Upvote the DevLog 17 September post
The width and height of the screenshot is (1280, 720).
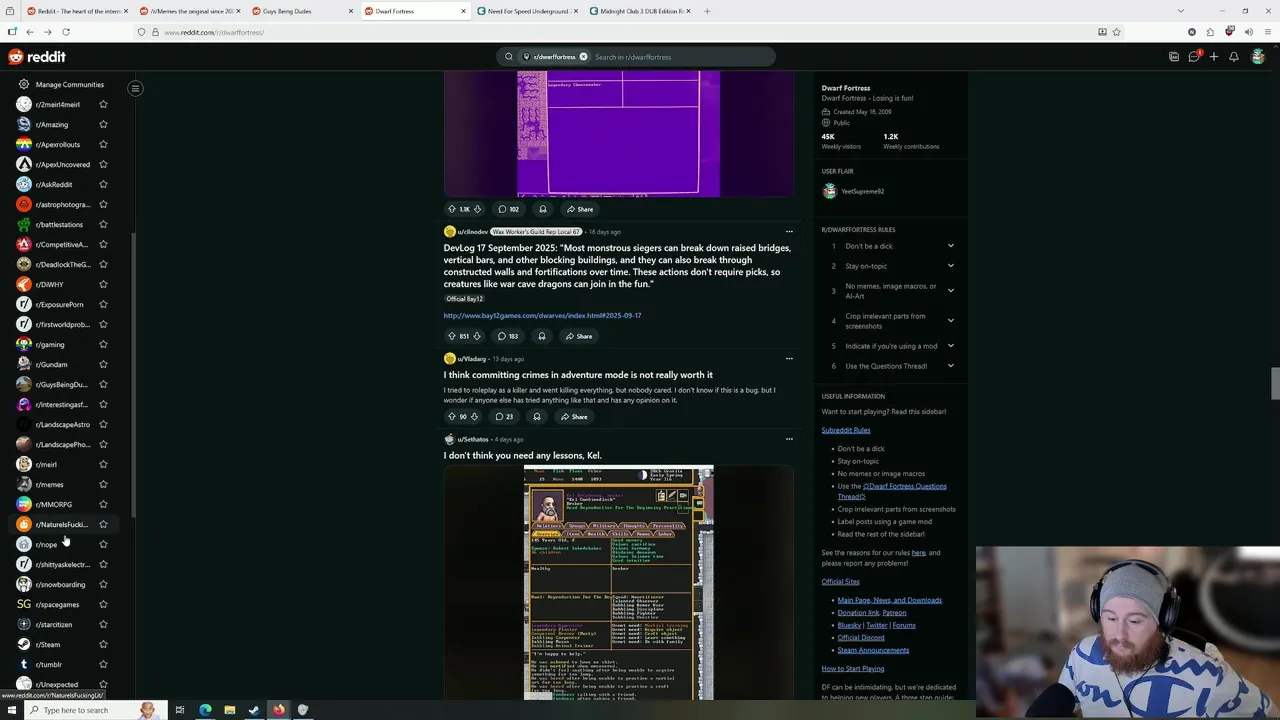pos(451,336)
